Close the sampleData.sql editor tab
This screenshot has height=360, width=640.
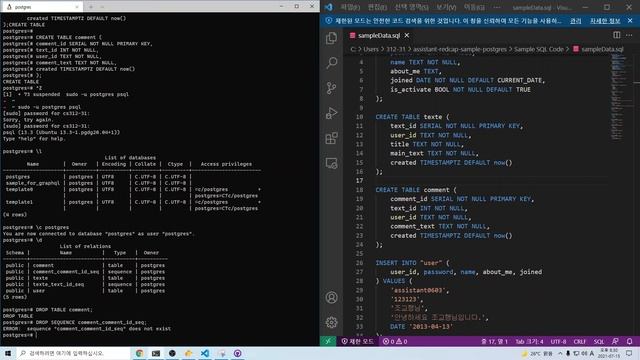(407, 36)
